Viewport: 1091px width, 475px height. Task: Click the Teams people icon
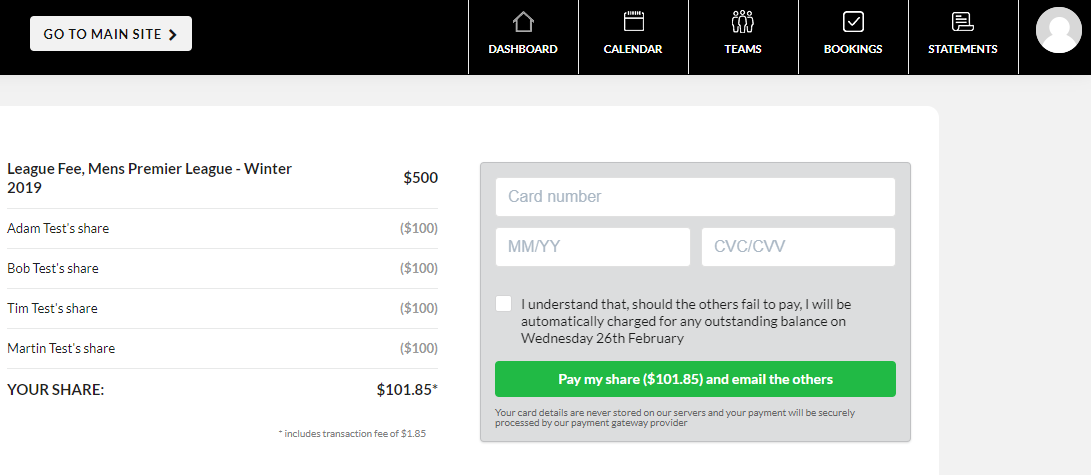point(742,21)
